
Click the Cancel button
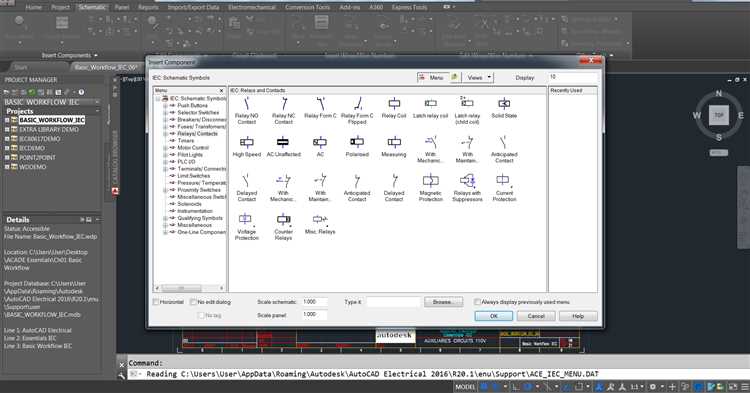[536, 316]
